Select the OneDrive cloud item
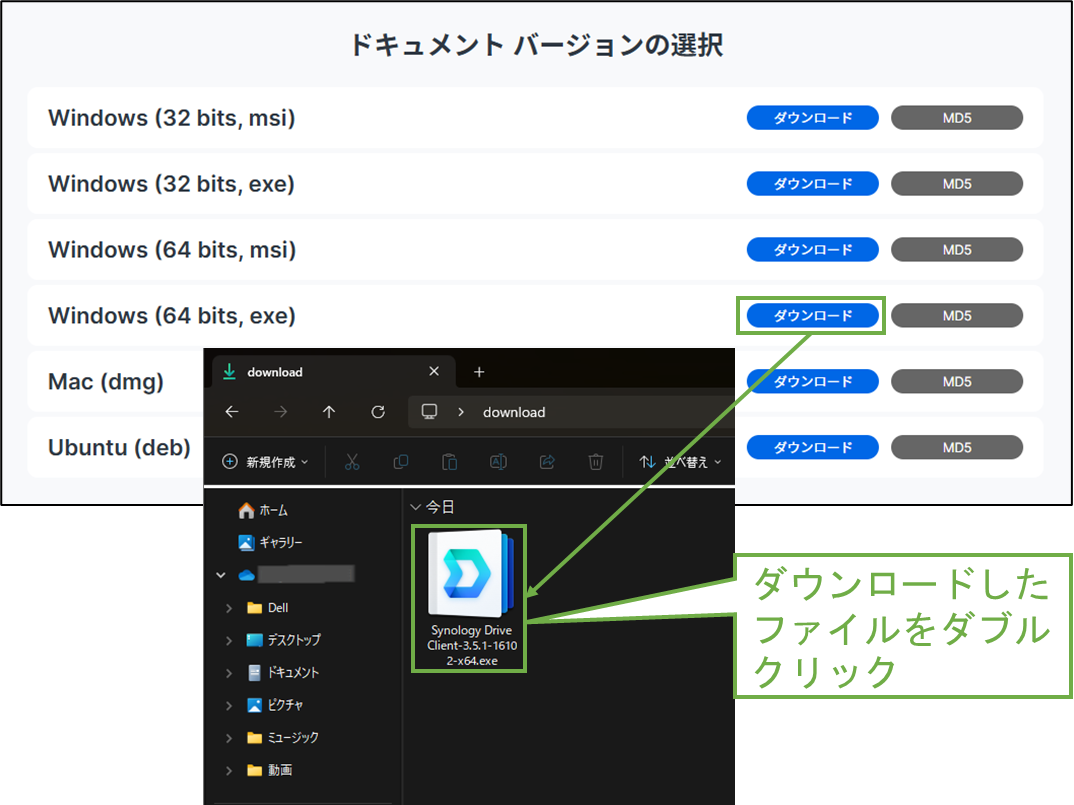 click(x=297, y=574)
